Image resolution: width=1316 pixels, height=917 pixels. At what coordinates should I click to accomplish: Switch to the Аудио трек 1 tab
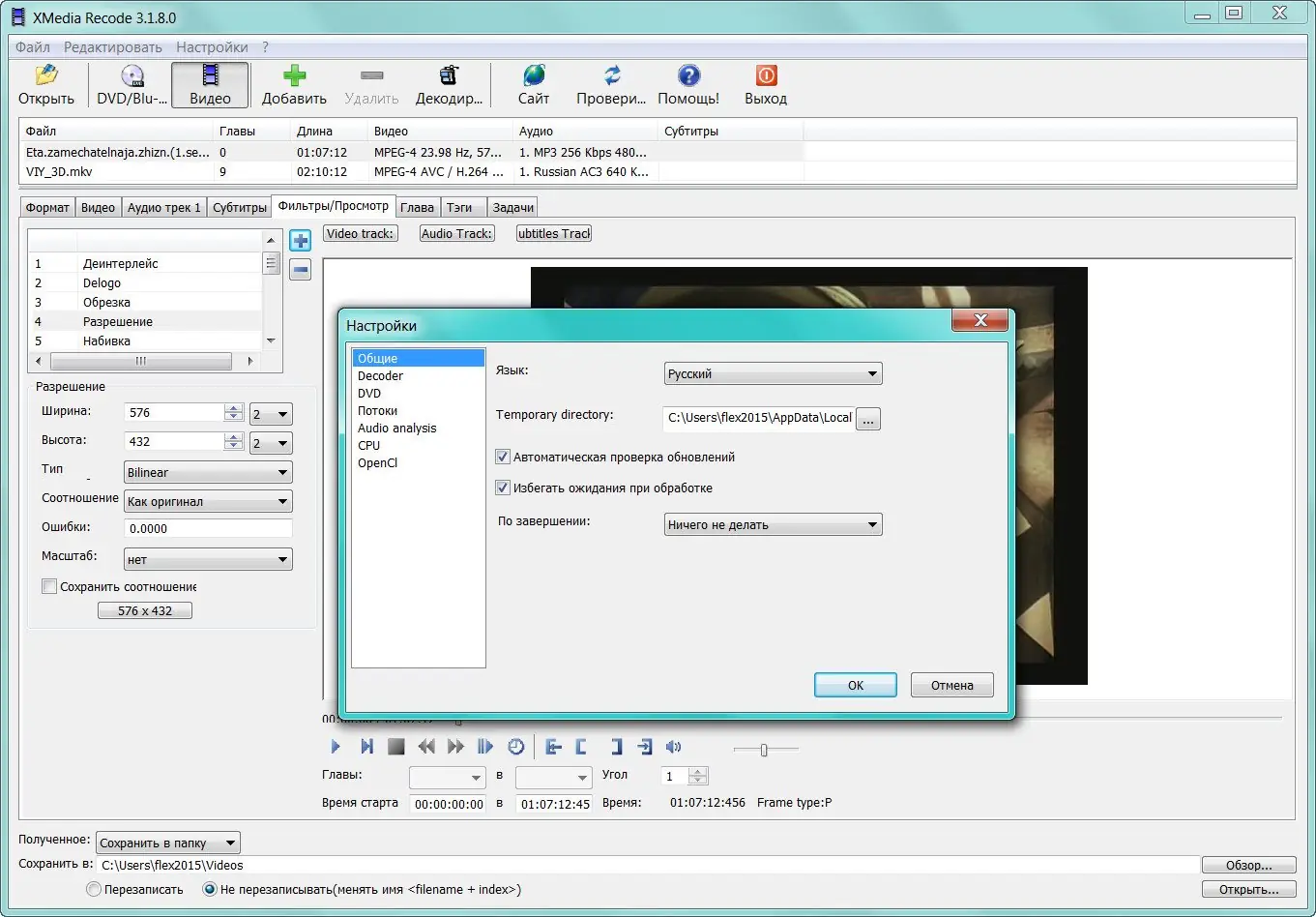[x=164, y=207]
